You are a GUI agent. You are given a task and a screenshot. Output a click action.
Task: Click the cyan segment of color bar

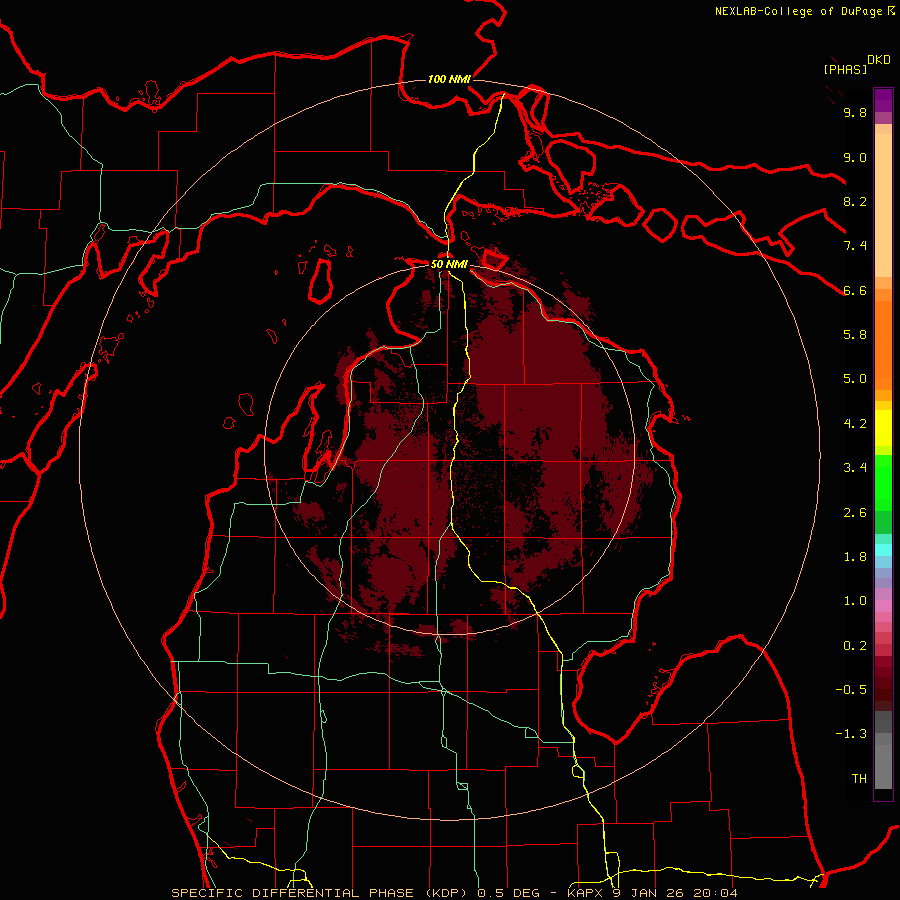883,550
